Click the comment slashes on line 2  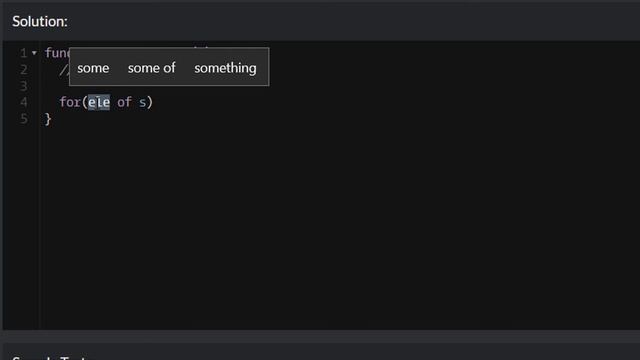64,70
